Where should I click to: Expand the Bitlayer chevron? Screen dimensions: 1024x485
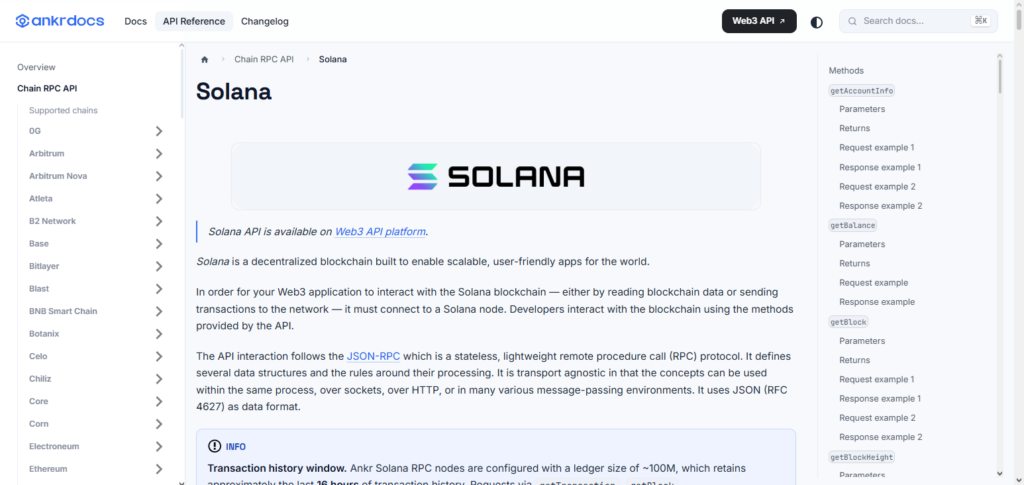tap(159, 266)
